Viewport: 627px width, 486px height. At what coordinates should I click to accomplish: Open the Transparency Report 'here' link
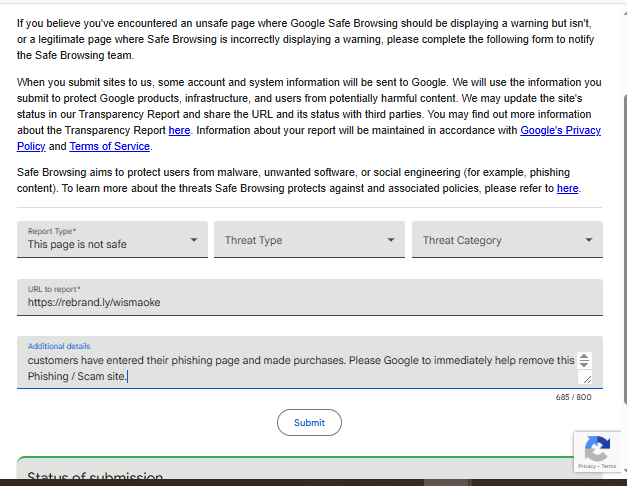coord(179,130)
